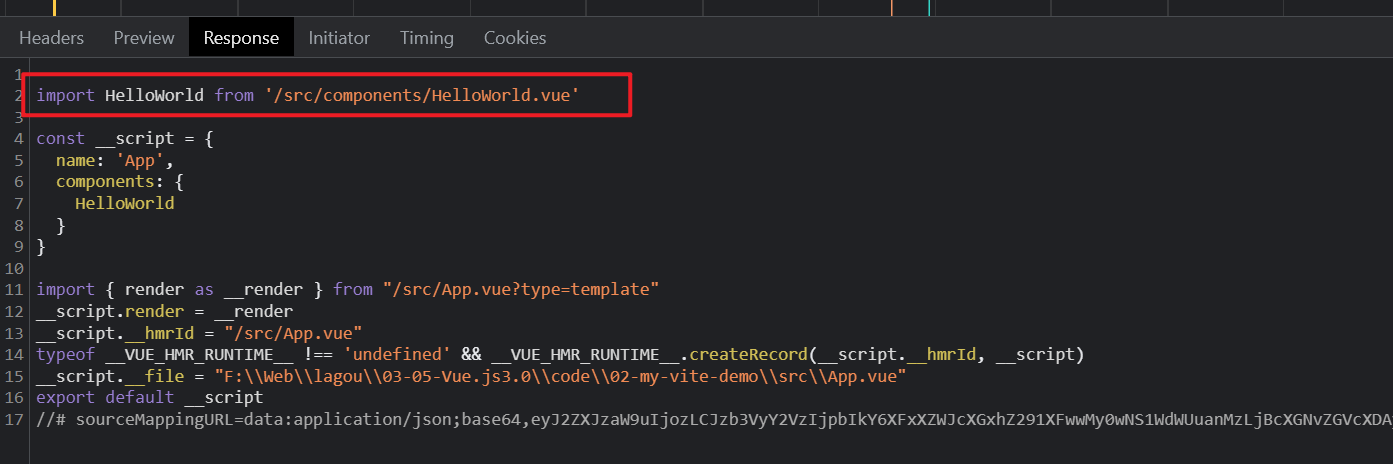Click the '/src/components/HelloWorld.vue' path string
The image size is (1393, 464).
point(423,96)
